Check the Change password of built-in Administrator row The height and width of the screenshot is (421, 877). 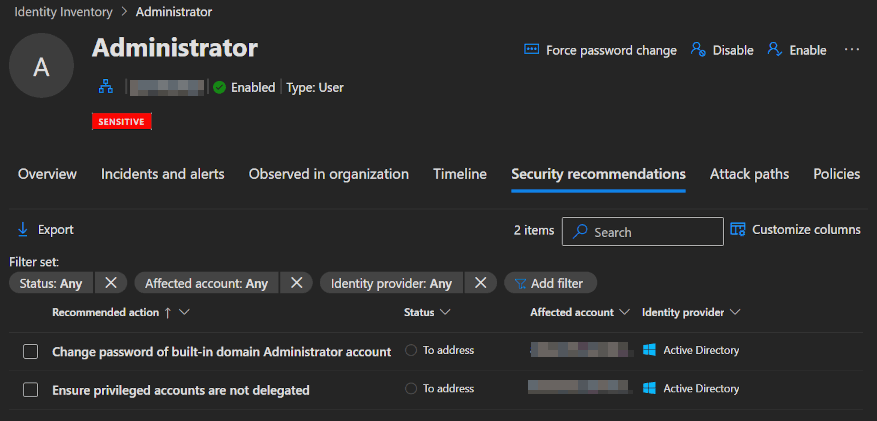(x=30, y=351)
